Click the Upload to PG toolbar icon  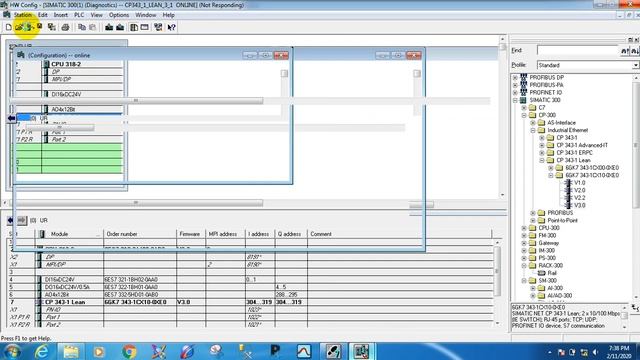point(120,27)
